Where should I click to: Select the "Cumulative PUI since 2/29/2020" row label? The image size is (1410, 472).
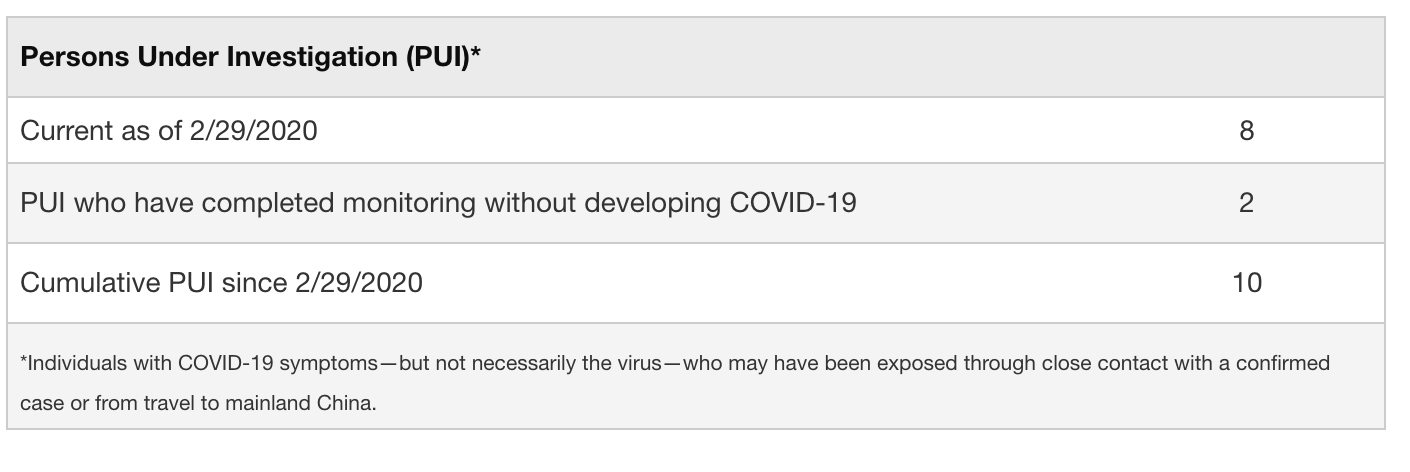click(x=221, y=283)
